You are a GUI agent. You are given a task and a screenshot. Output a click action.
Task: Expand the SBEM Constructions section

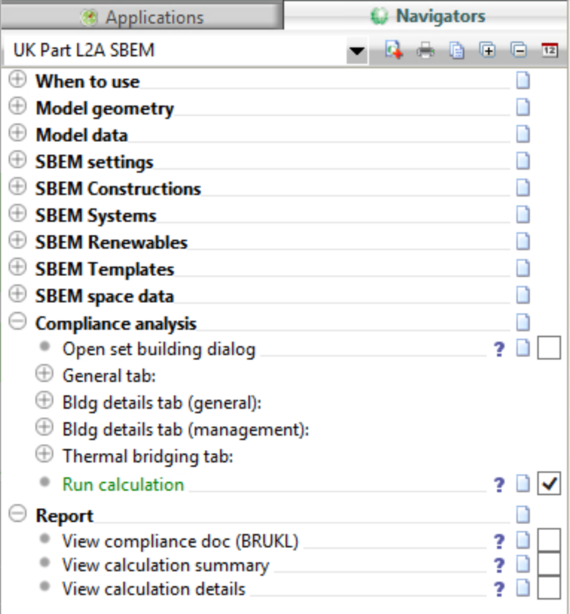click(x=18, y=186)
